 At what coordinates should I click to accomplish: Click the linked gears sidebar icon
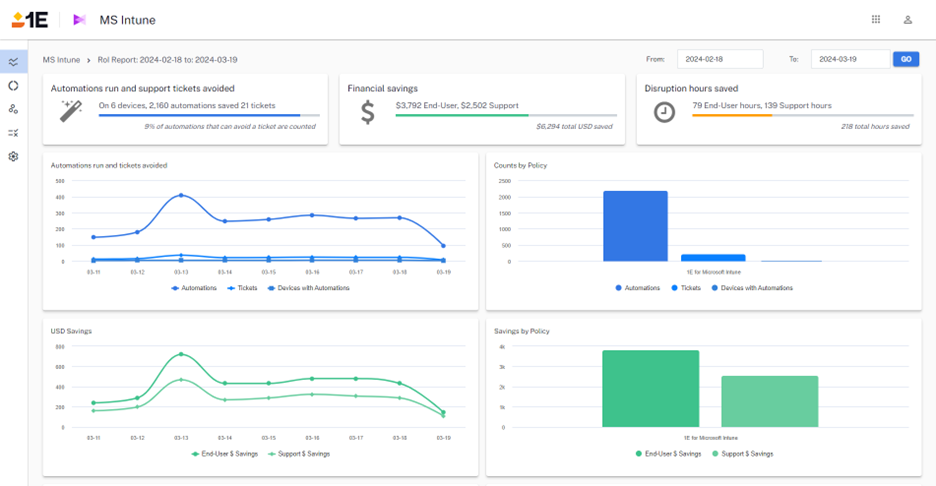[13, 109]
